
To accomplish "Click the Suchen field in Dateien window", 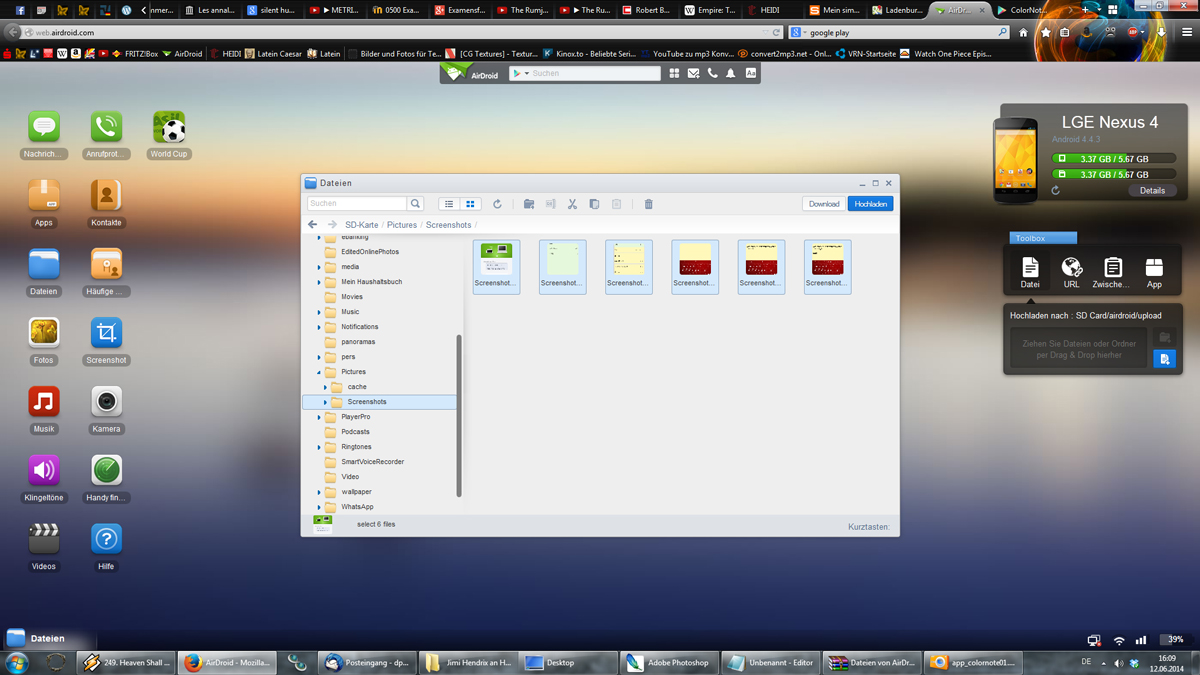I will coord(357,204).
